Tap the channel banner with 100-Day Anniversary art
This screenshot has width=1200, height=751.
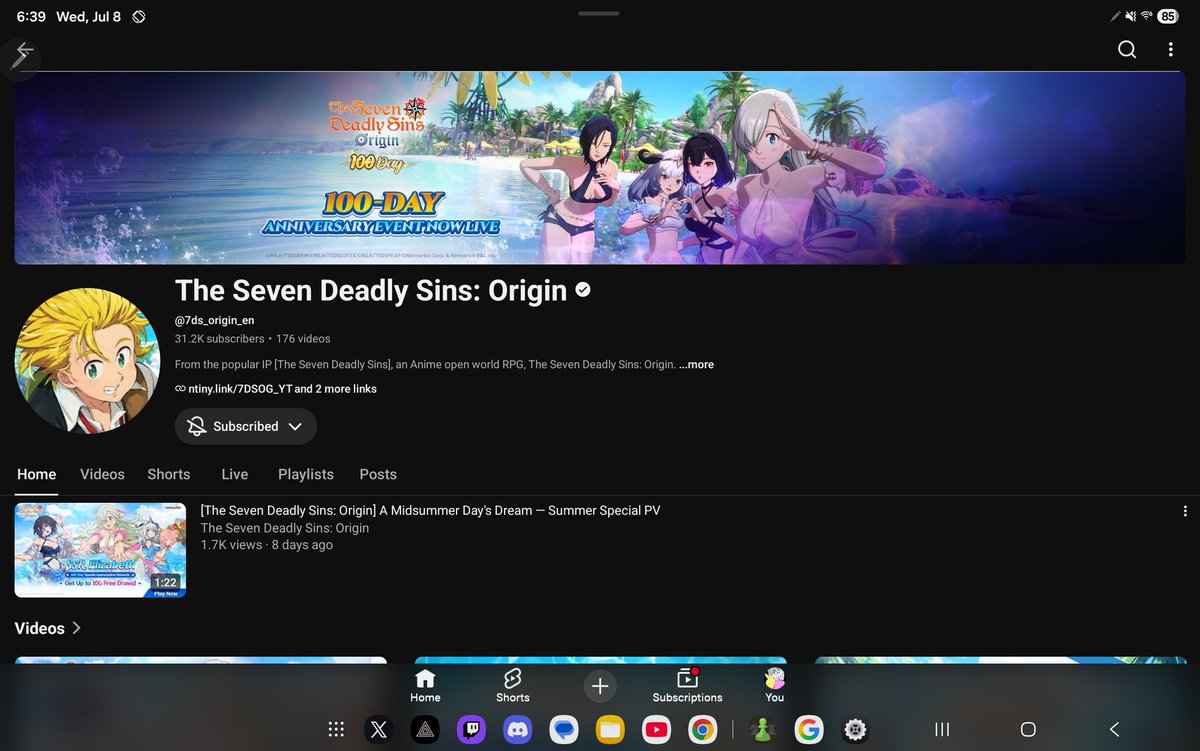click(x=600, y=167)
